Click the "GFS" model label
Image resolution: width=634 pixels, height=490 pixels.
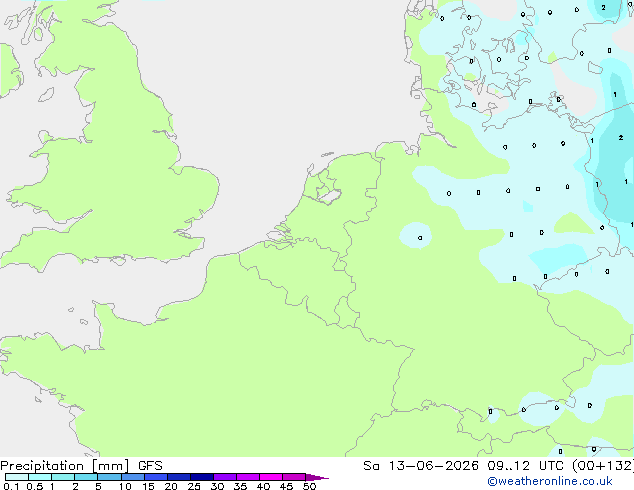coord(150,466)
